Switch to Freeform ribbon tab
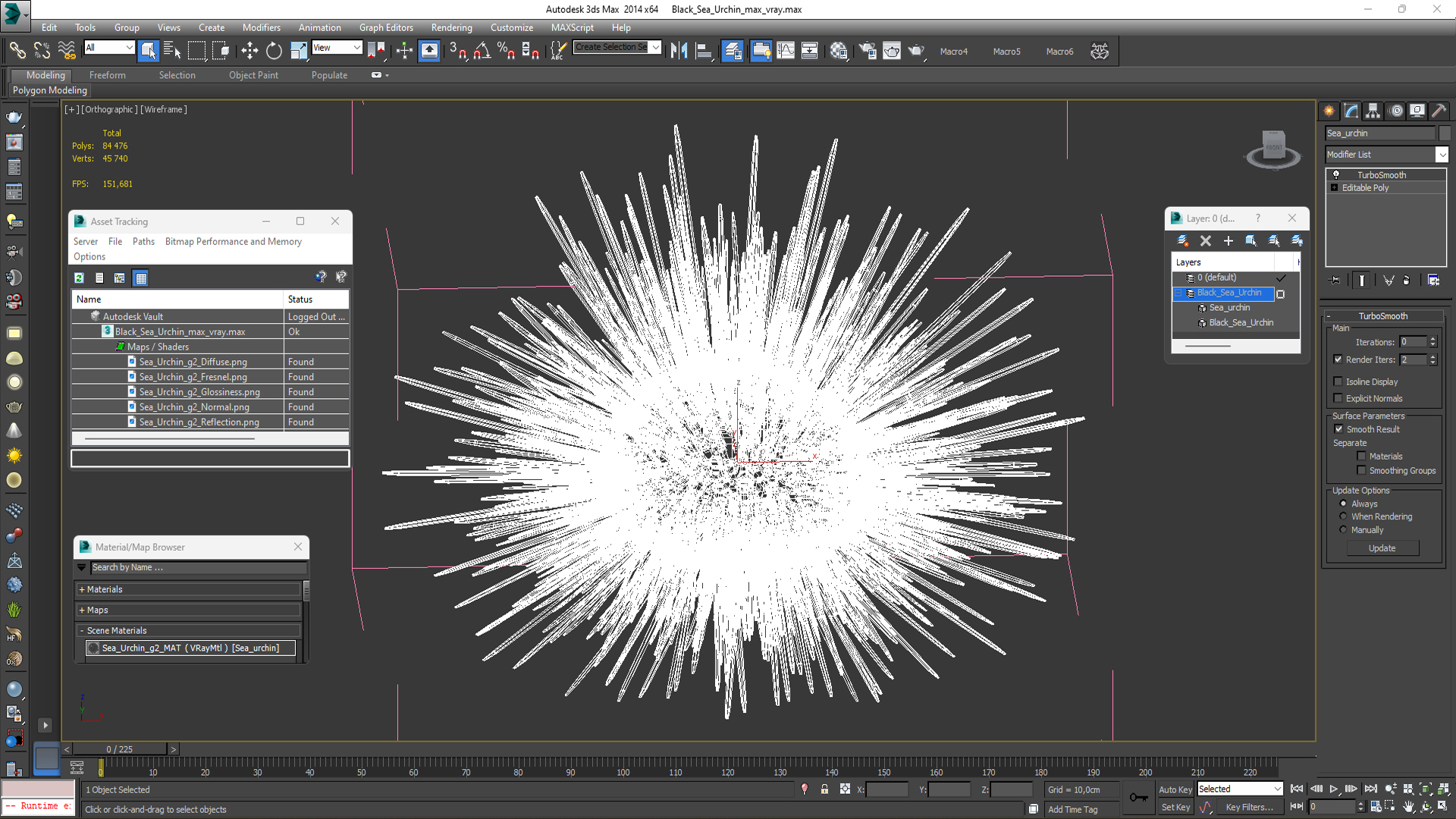Image resolution: width=1456 pixels, height=819 pixels. coord(107,75)
